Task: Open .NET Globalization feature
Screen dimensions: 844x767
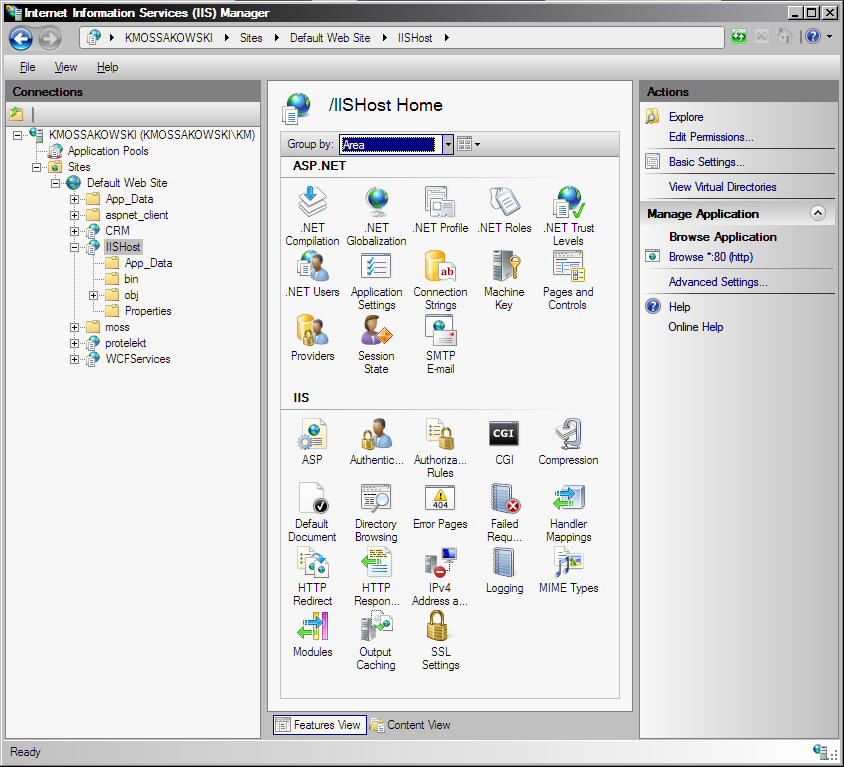Action: (x=376, y=216)
